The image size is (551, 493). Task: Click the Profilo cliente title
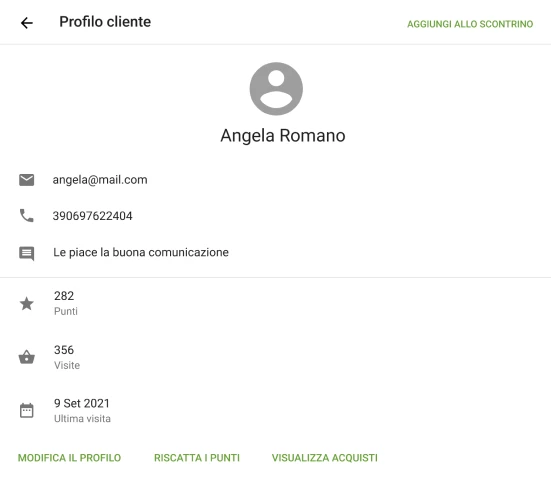(x=105, y=22)
